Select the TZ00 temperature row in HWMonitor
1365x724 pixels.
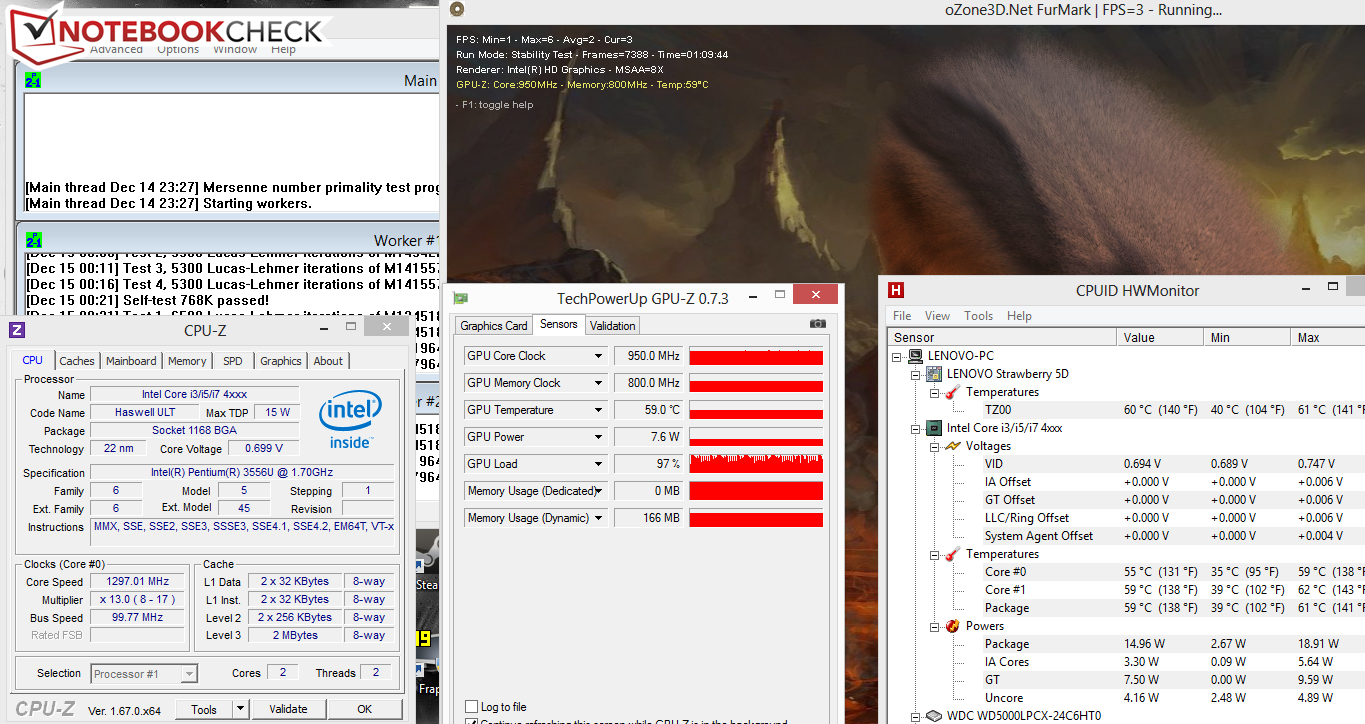pyautogui.click(x=1126, y=410)
